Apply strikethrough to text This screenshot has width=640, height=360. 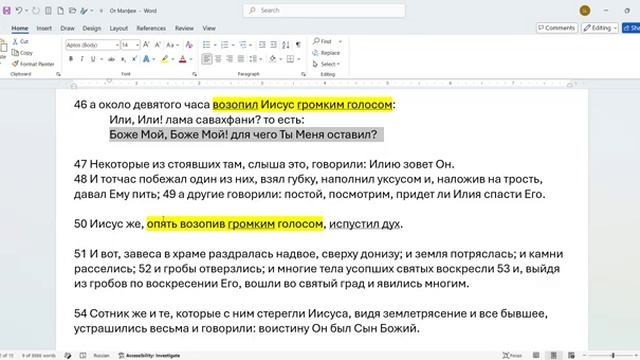tap(111, 59)
